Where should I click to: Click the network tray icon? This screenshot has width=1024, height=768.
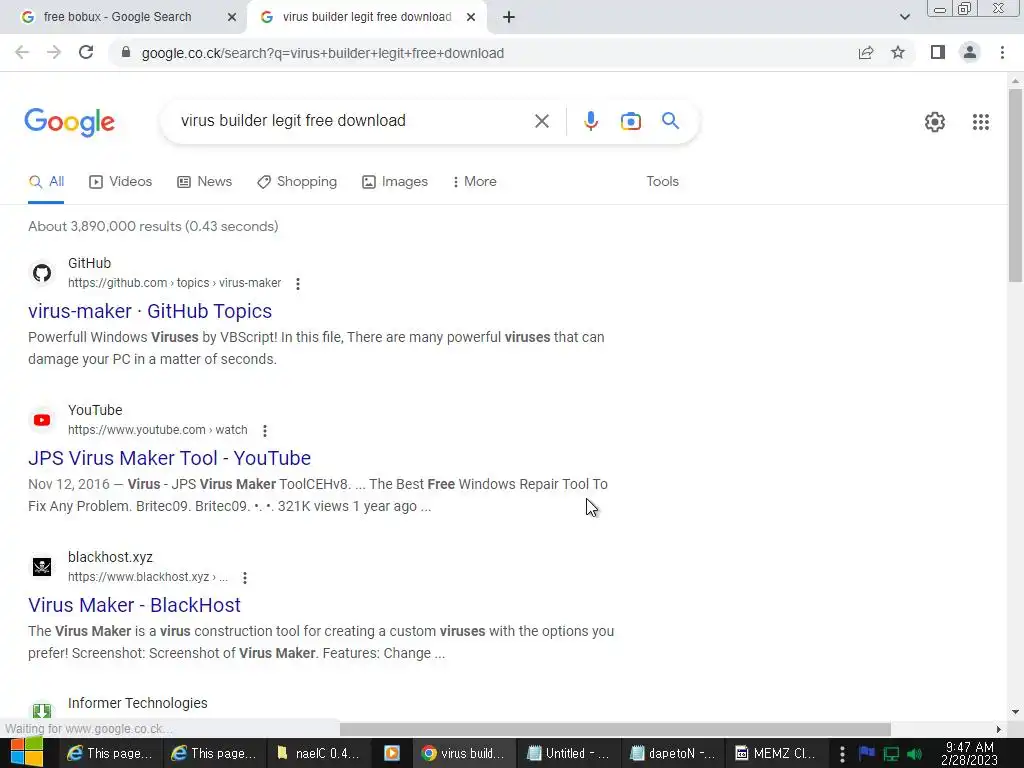pos(891,754)
